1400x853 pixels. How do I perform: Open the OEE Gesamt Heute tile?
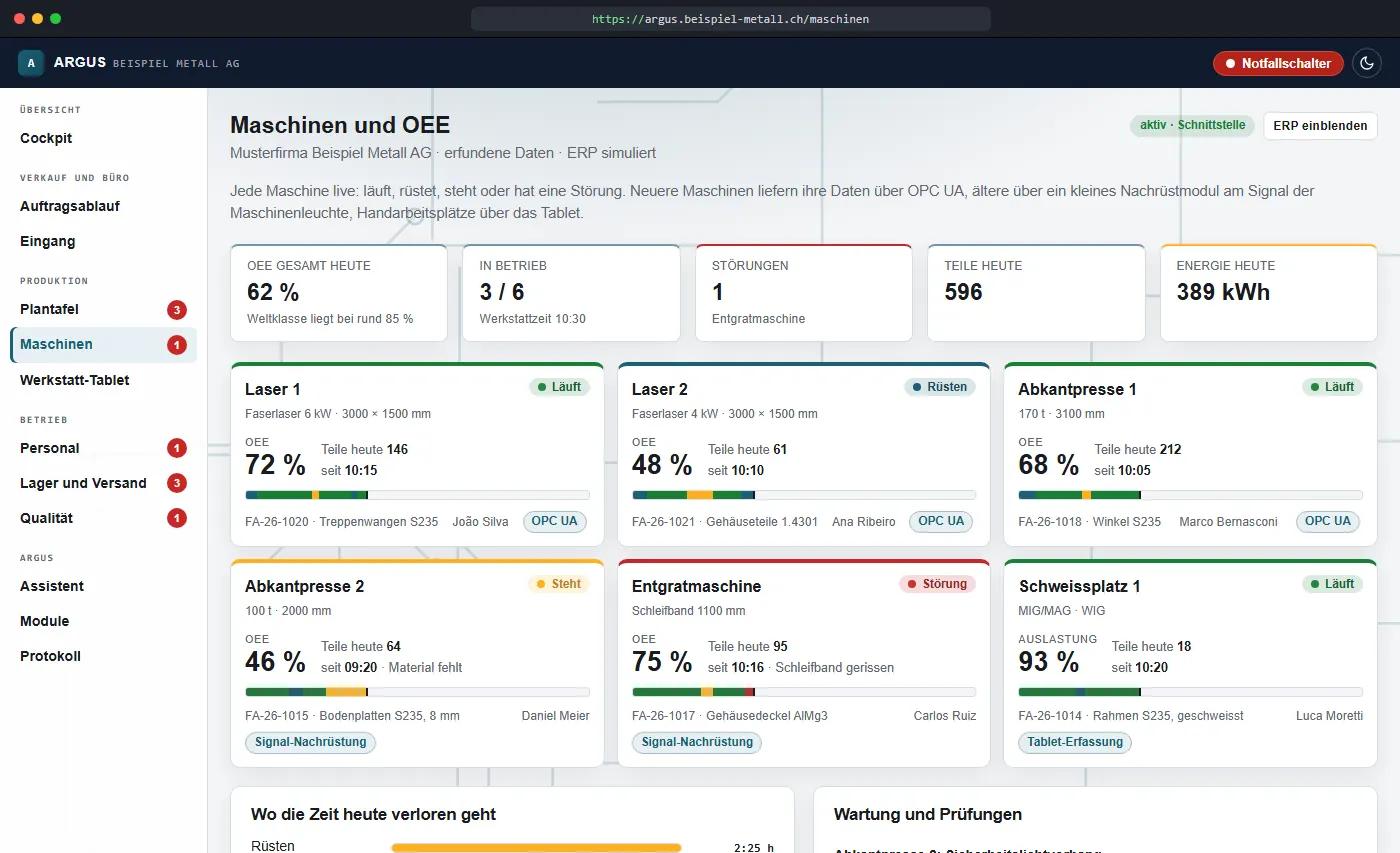click(x=339, y=293)
